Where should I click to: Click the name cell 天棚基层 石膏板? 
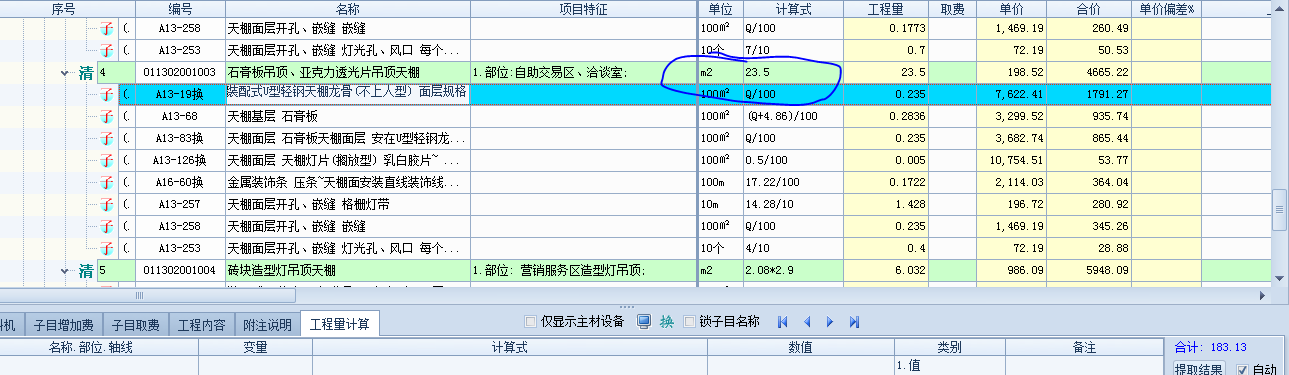click(x=346, y=116)
